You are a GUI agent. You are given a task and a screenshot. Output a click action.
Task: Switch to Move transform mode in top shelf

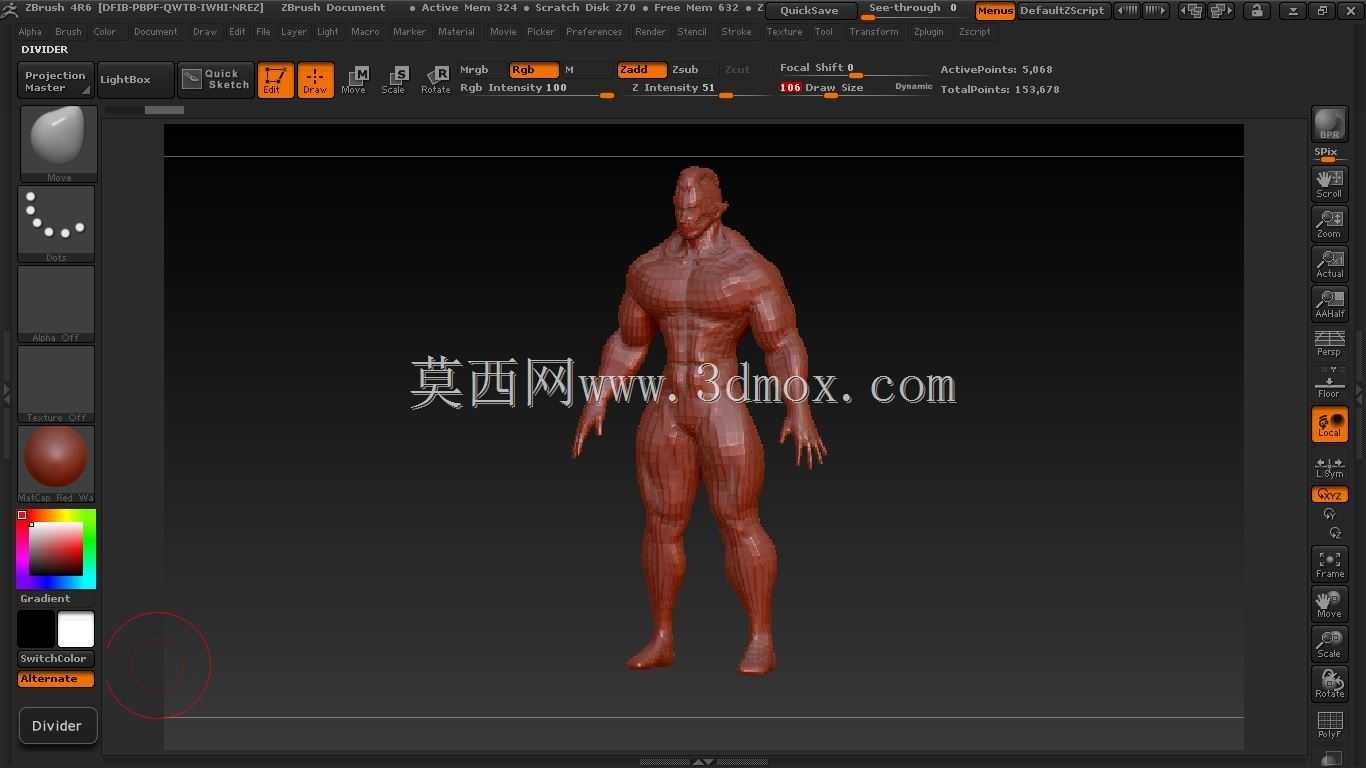pyautogui.click(x=354, y=80)
